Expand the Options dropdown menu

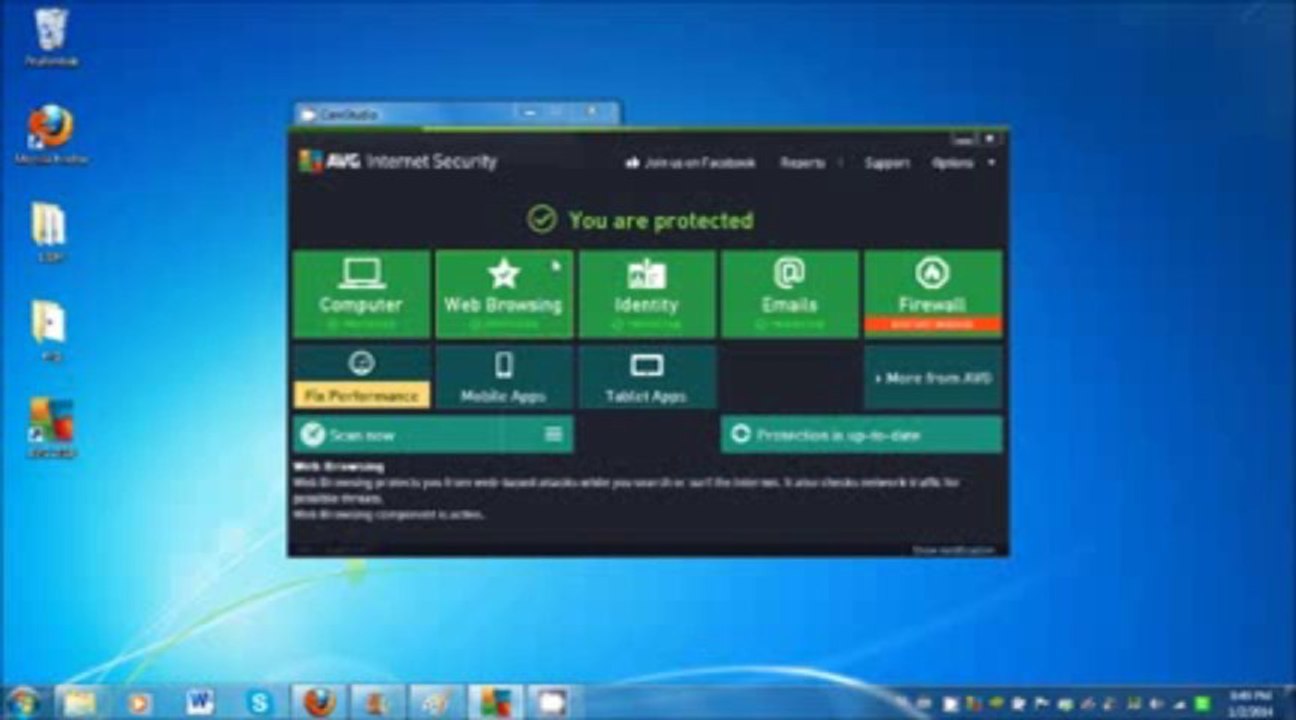[x=963, y=163]
